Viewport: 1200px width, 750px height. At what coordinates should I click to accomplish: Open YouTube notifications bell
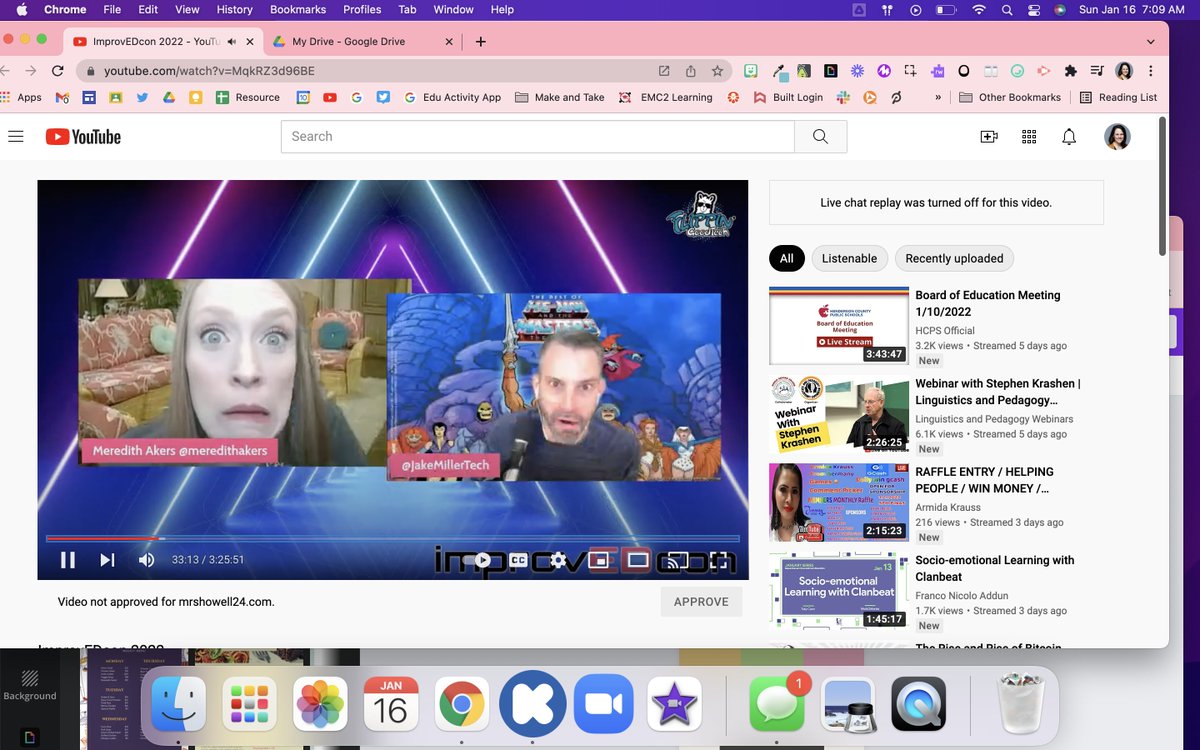click(1069, 137)
